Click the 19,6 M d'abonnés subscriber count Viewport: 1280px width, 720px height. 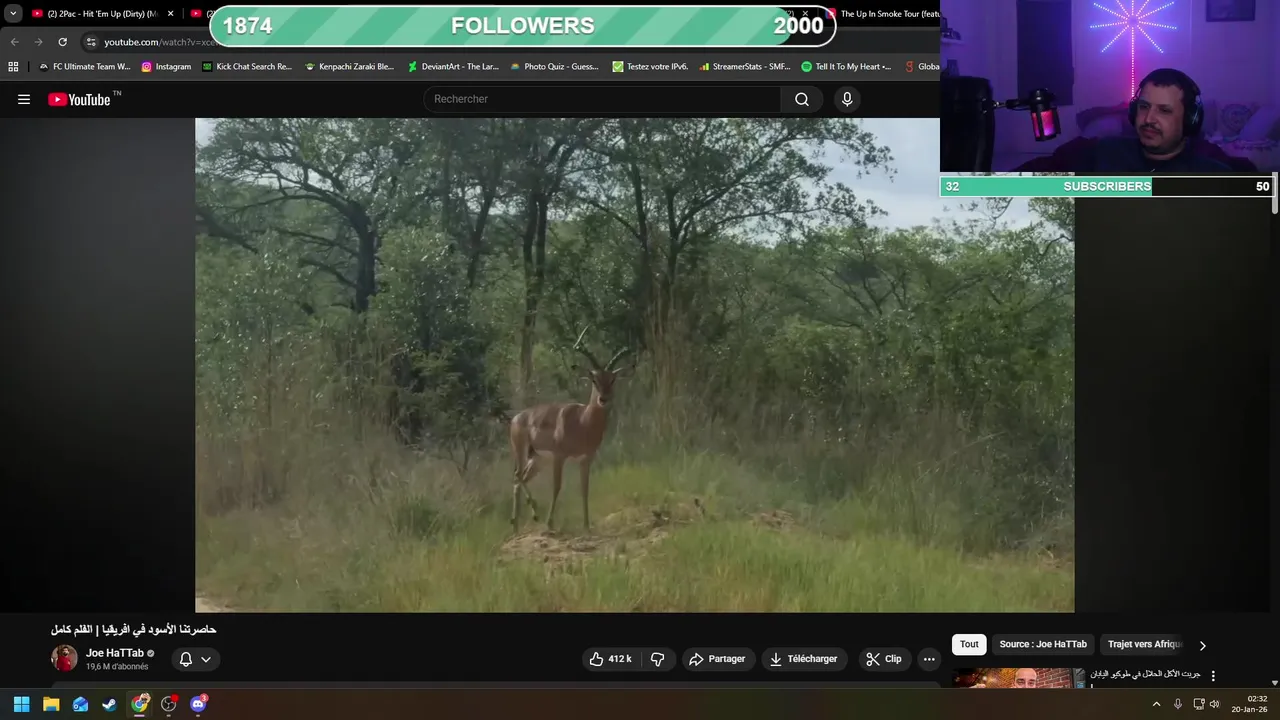coord(117,666)
